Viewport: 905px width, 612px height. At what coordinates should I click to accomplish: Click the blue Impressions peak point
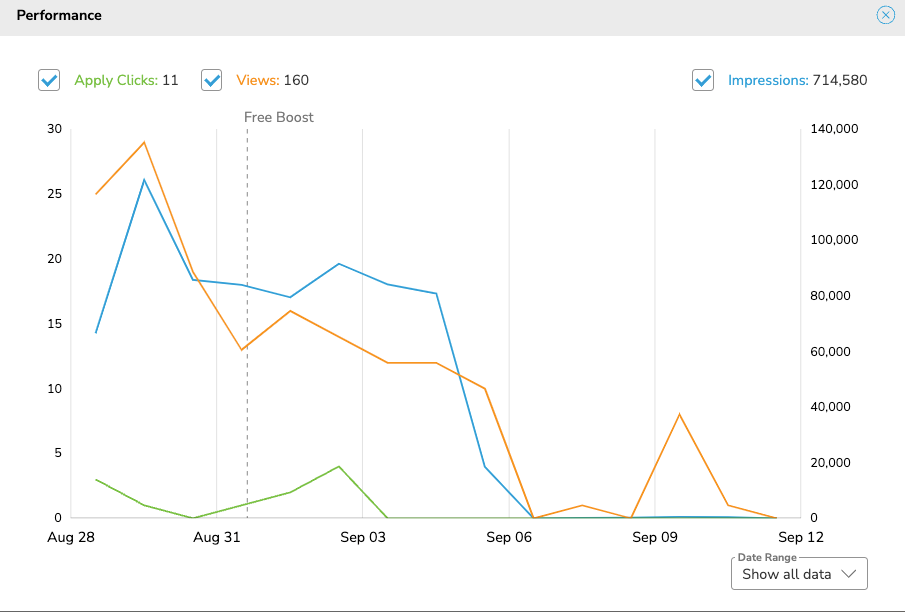(143, 180)
